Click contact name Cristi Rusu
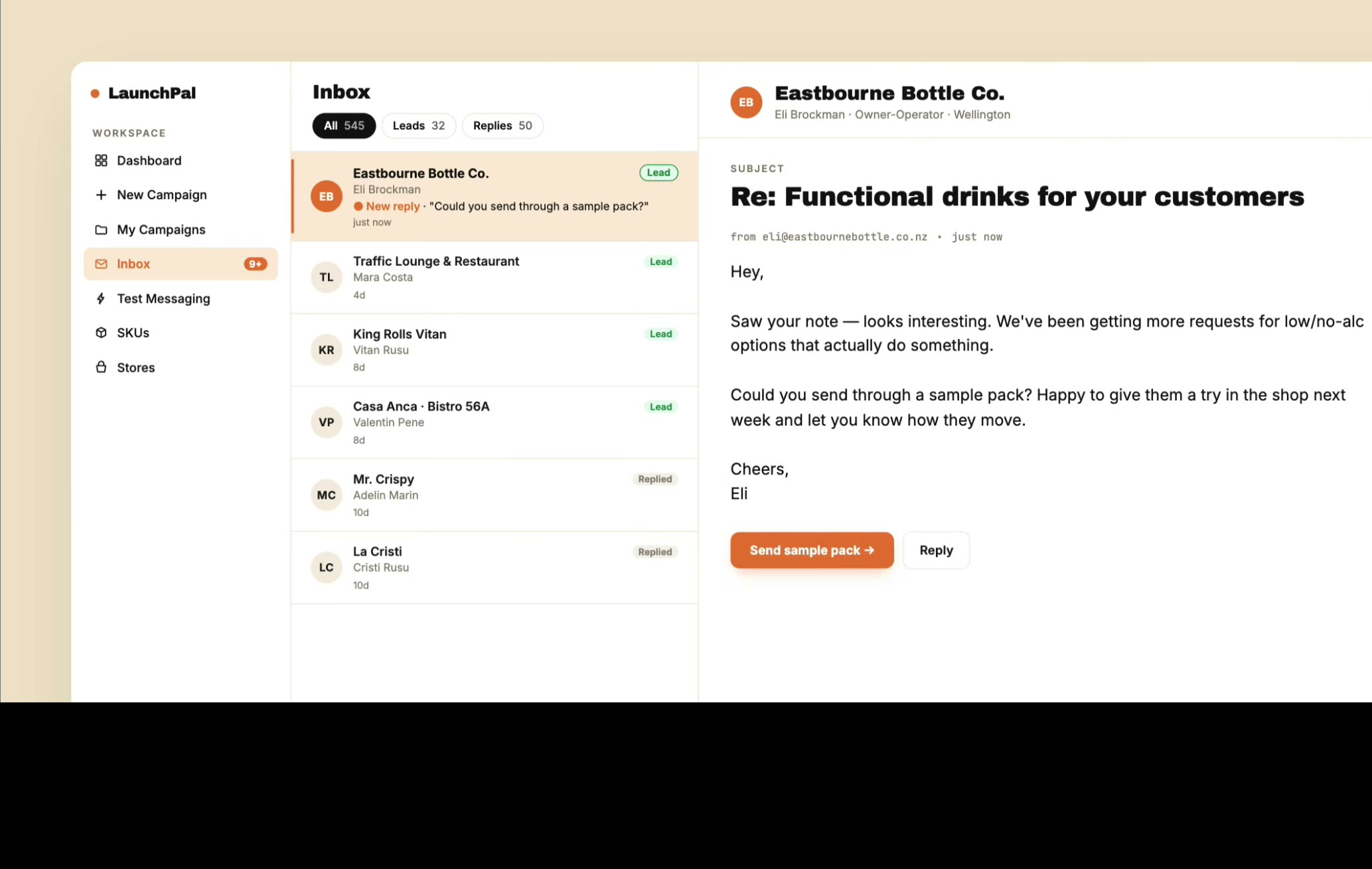Viewport: 1372px width, 869px height. pyautogui.click(x=381, y=568)
